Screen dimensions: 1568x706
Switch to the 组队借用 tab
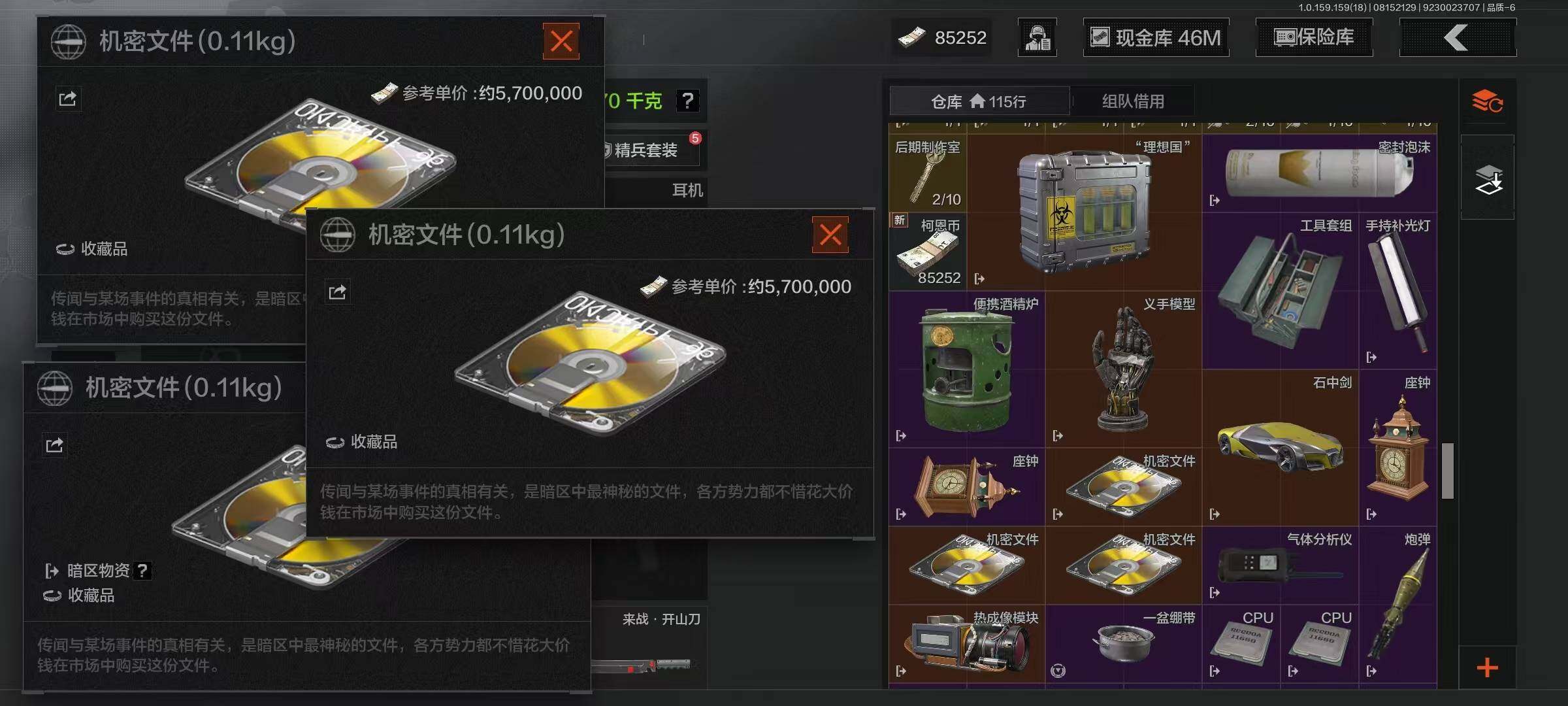coord(1133,101)
